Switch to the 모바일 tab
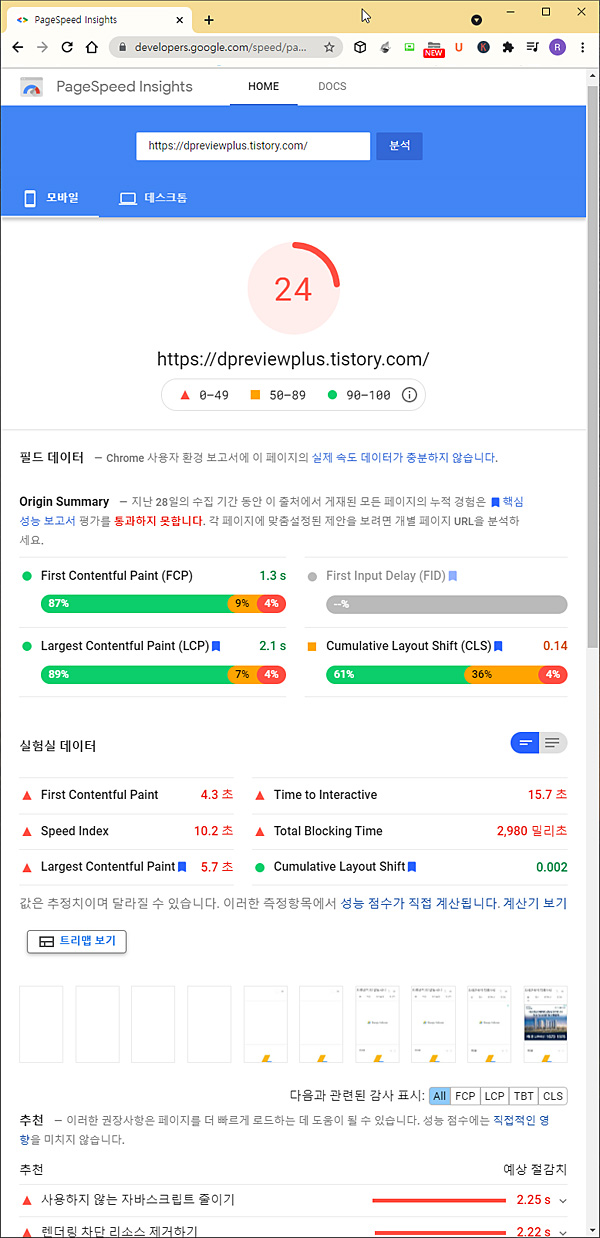This screenshot has width=600, height=1238. point(50,198)
